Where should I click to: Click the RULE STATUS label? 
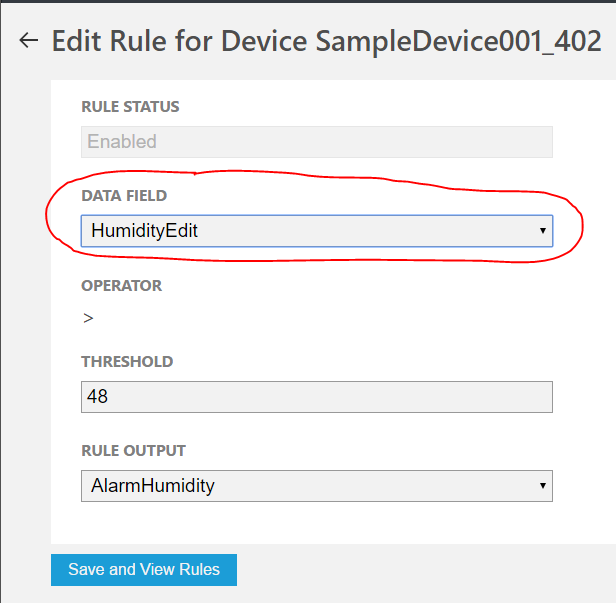(x=130, y=106)
